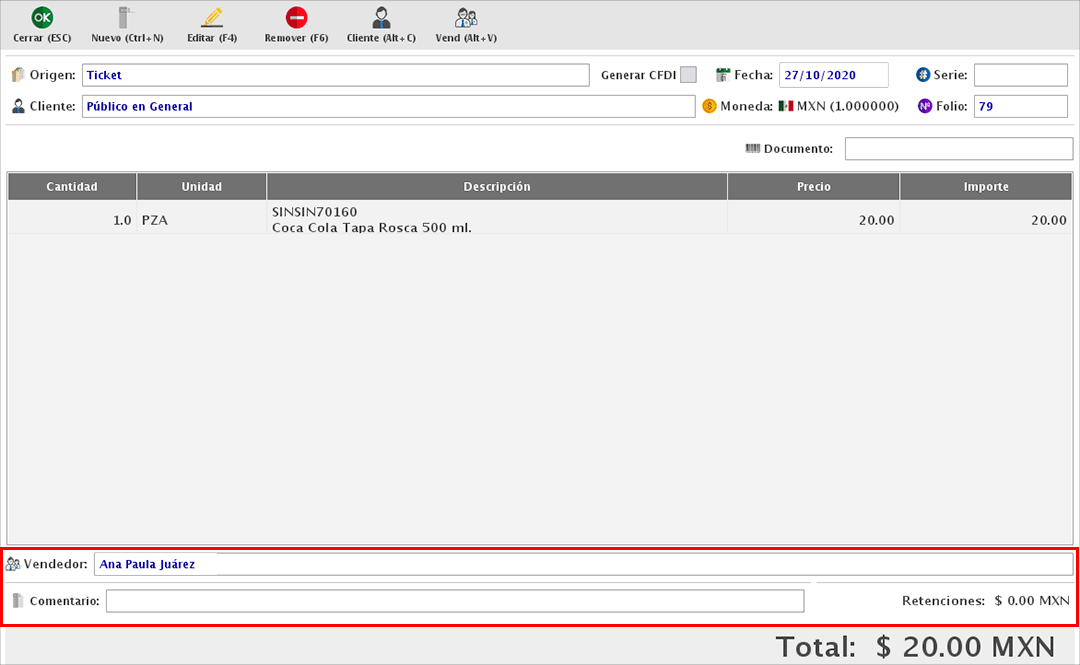Click the Editar pencil icon

[211, 18]
